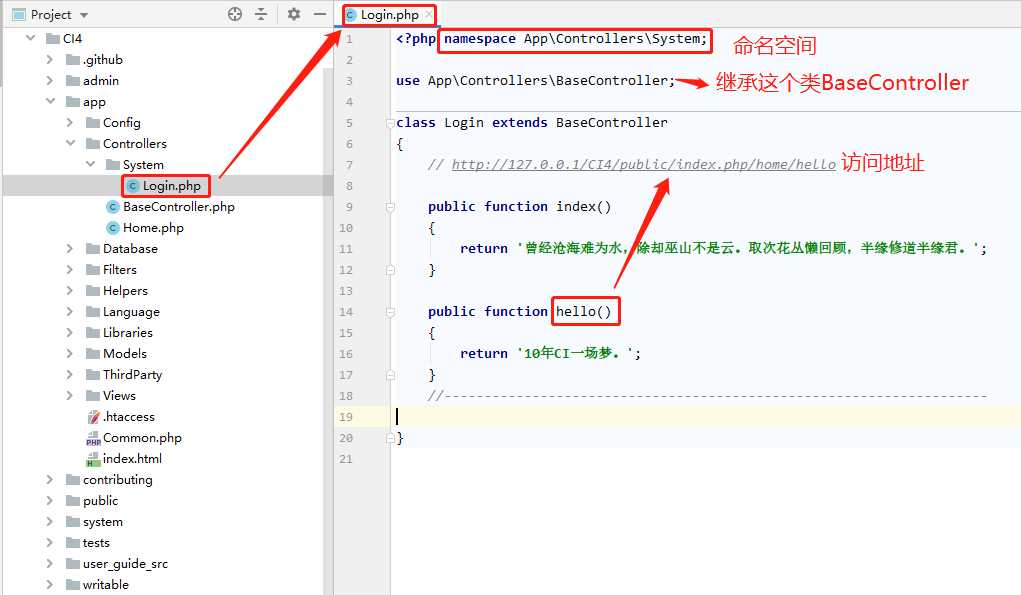Expand the writable folder

coord(50,585)
